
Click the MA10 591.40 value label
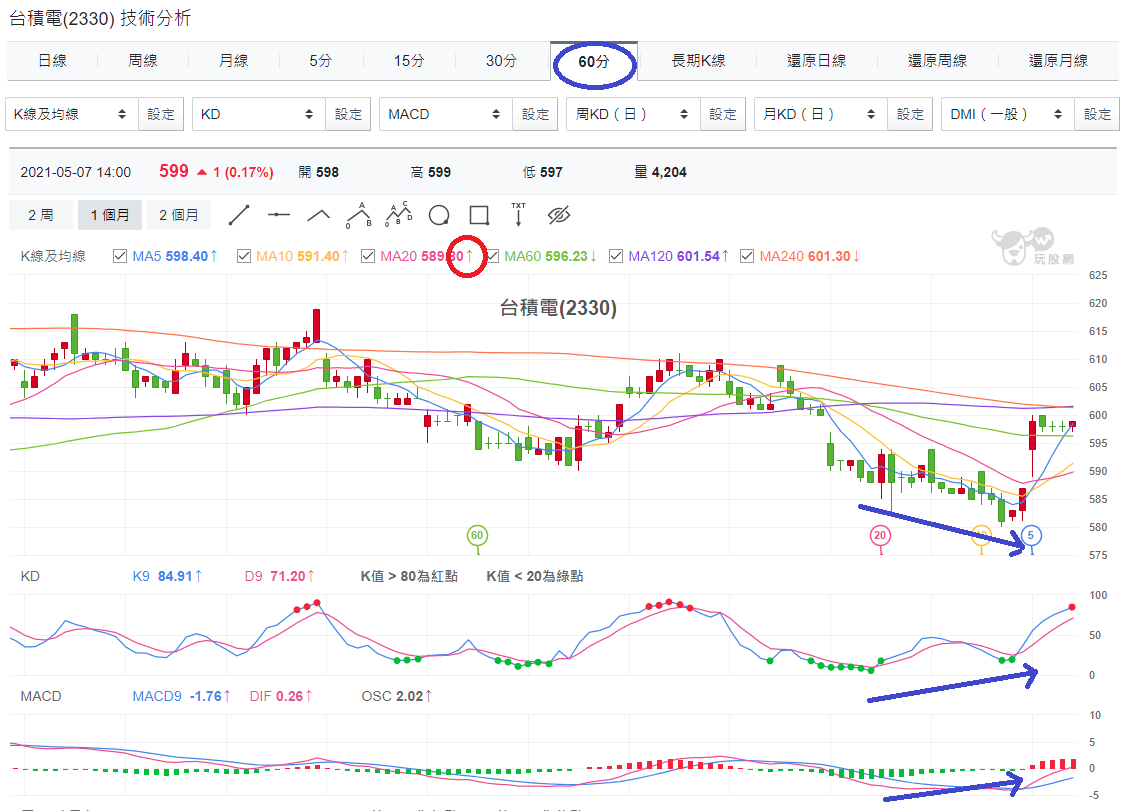(302, 256)
